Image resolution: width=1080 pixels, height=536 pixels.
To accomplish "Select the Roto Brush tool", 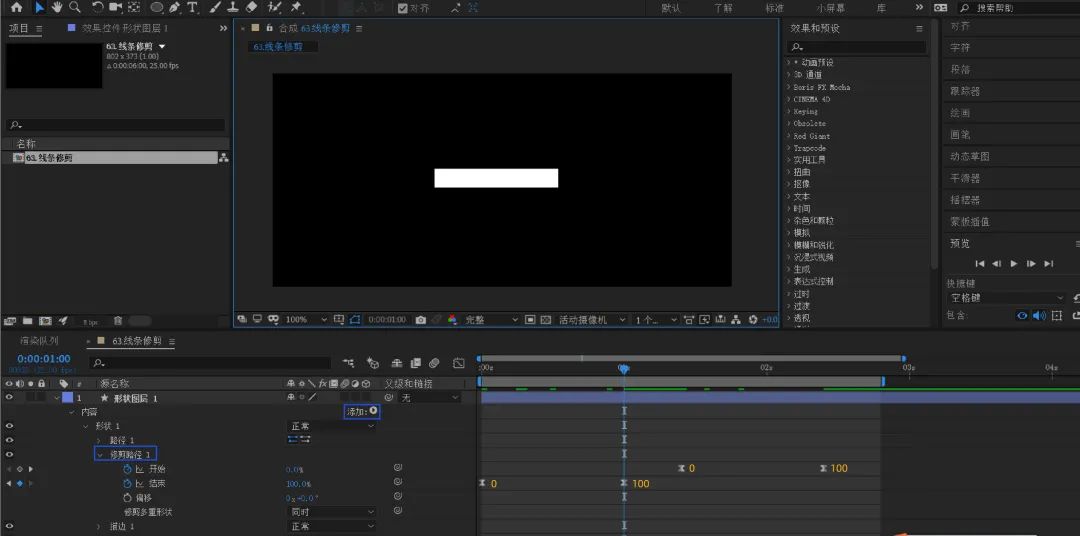I will coord(274,8).
